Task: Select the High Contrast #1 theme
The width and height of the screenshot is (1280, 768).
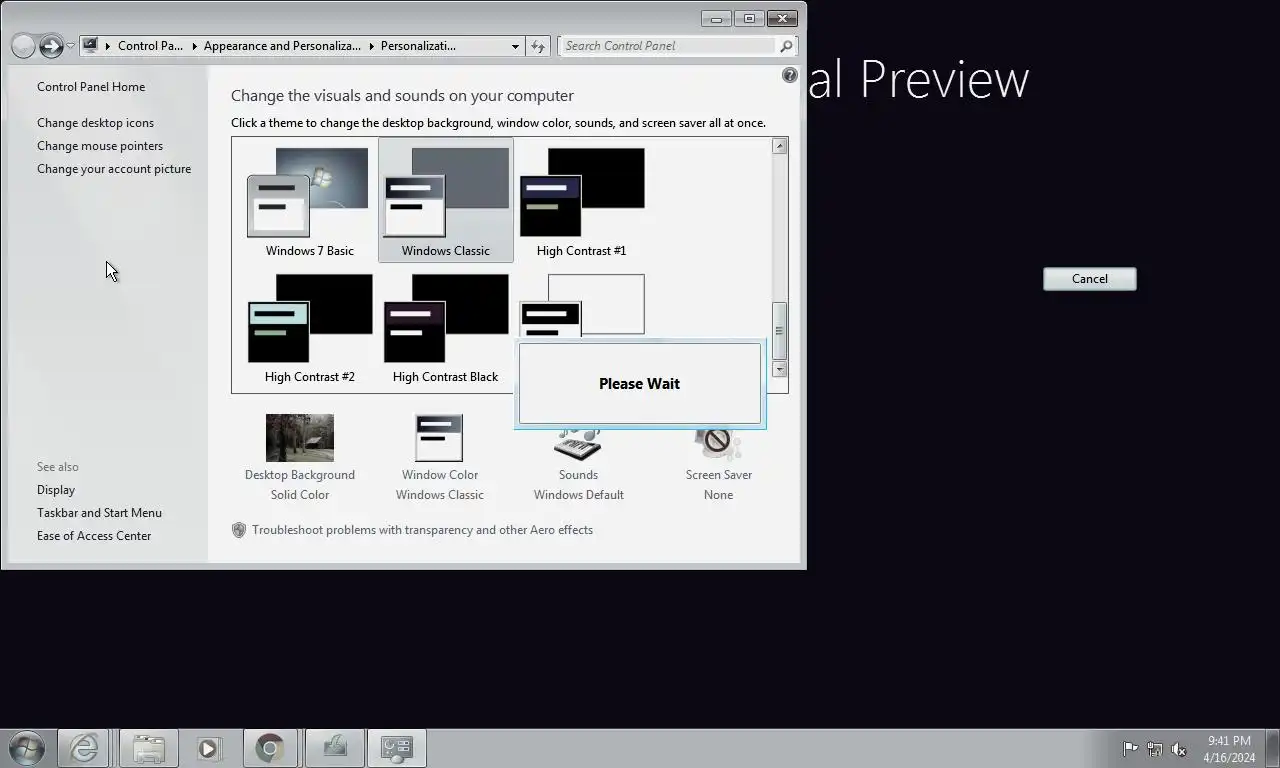Action: pyautogui.click(x=581, y=202)
